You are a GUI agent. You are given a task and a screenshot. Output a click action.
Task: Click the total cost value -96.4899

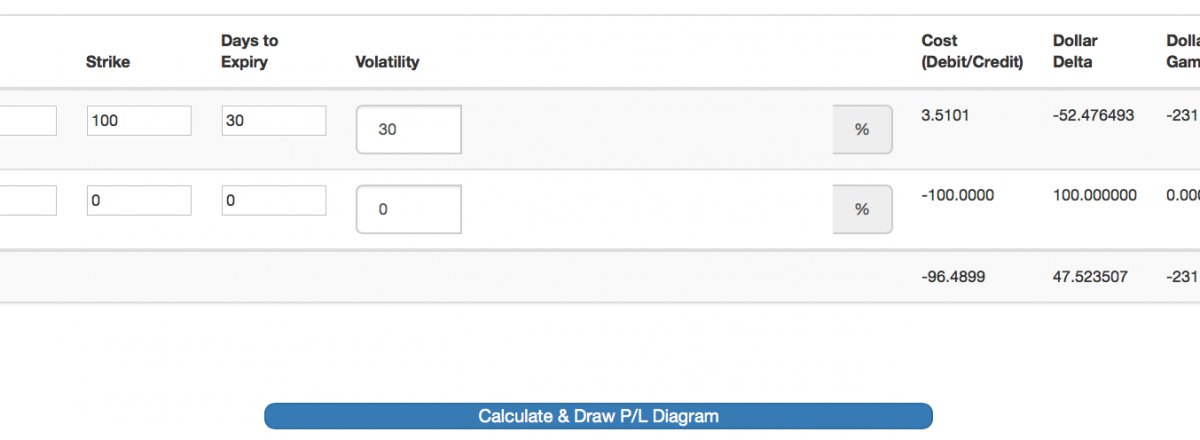coord(954,276)
